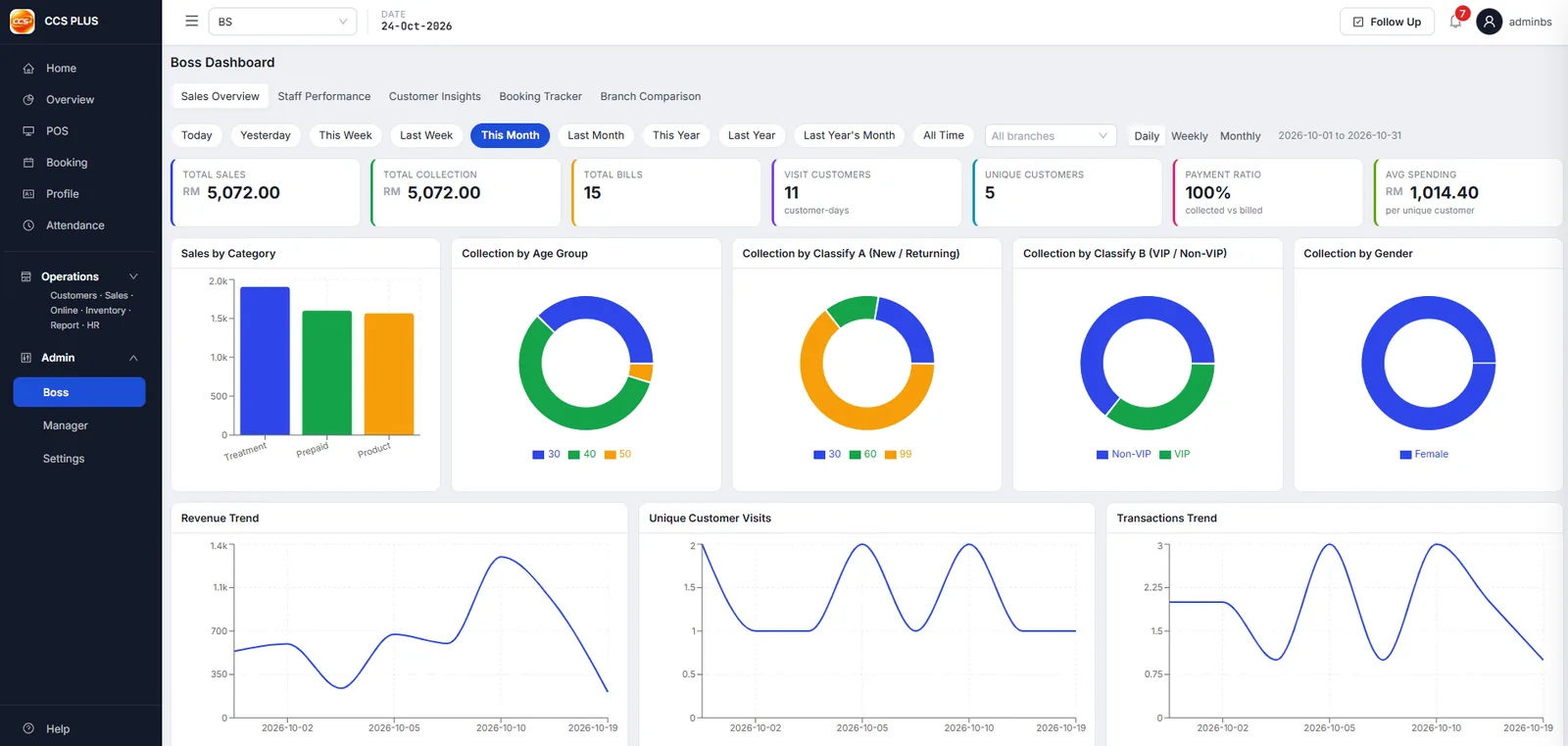Click the Booking calendar icon
This screenshot has height=746, width=1568.
pos(28,163)
